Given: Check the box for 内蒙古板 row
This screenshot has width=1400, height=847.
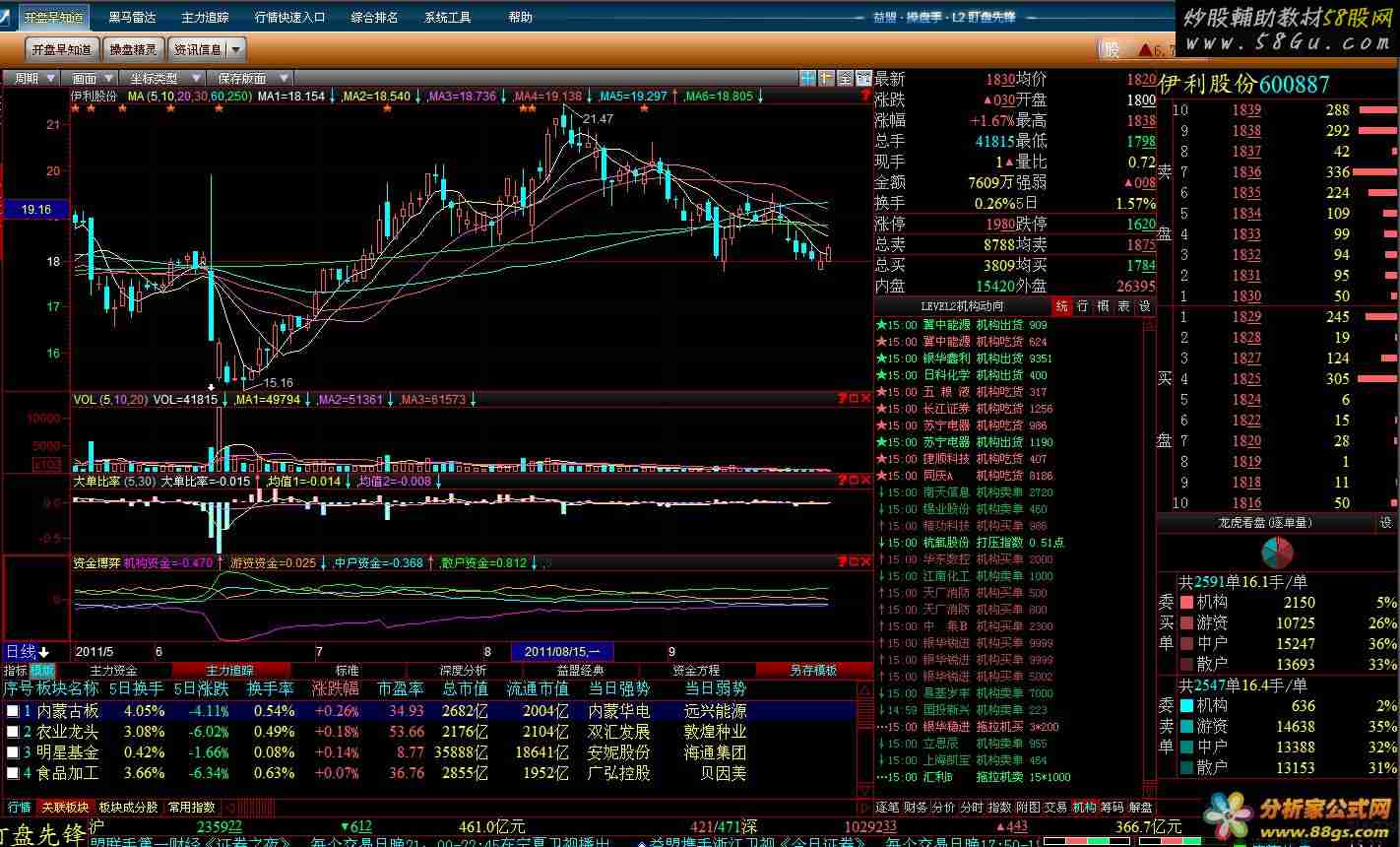Looking at the screenshot, I should 12,710.
